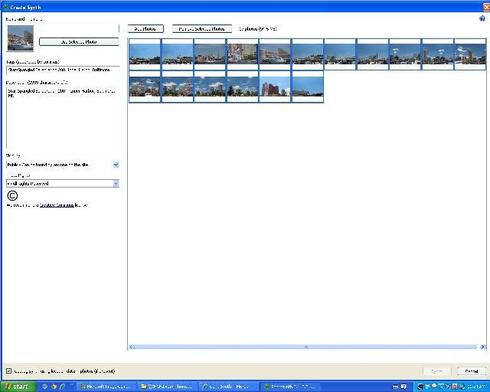
Task: Open the visibility dropdown showing Public
Action: tap(63, 165)
